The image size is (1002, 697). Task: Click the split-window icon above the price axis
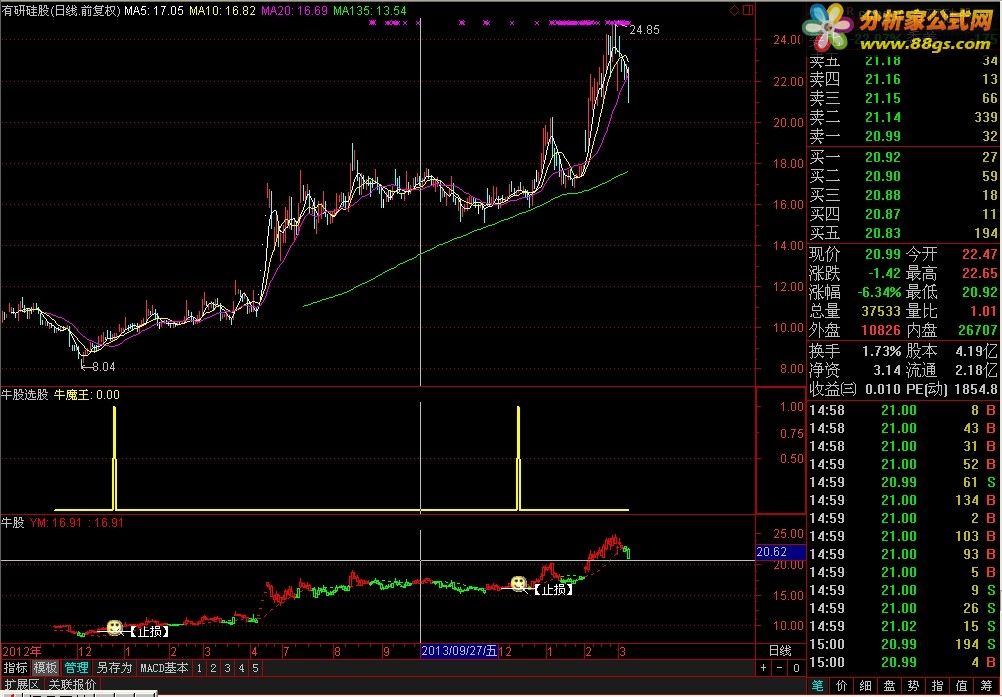pyautogui.click(x=748, y=10)
